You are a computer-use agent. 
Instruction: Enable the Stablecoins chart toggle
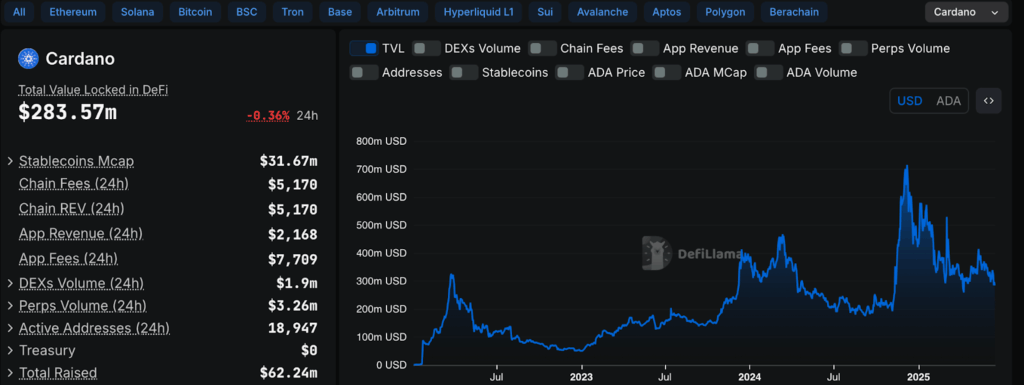(464, 72)
